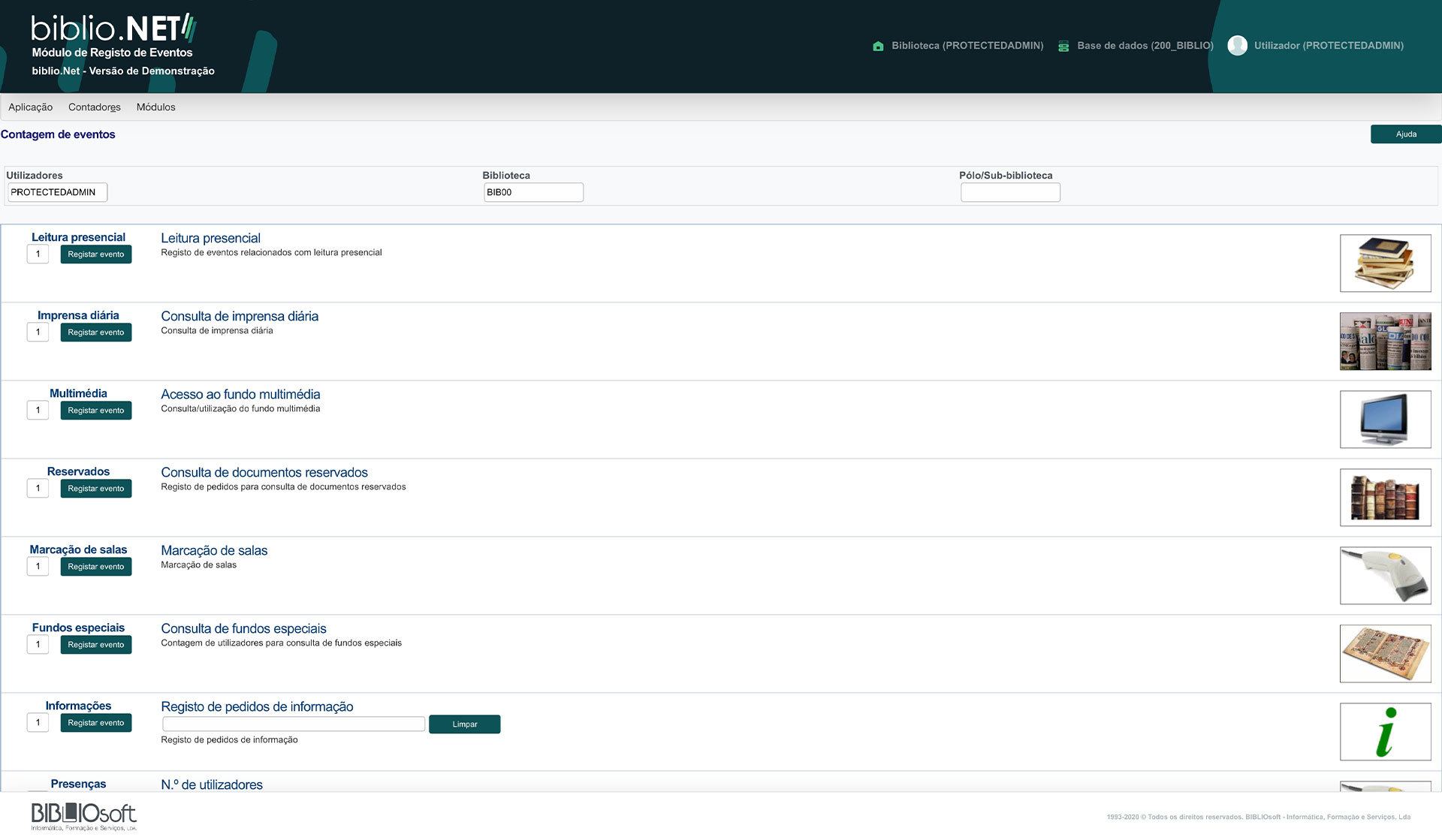
Task: Click the Utilizador PROTECTEDADMIN header icon
Action: point(1238,45)
